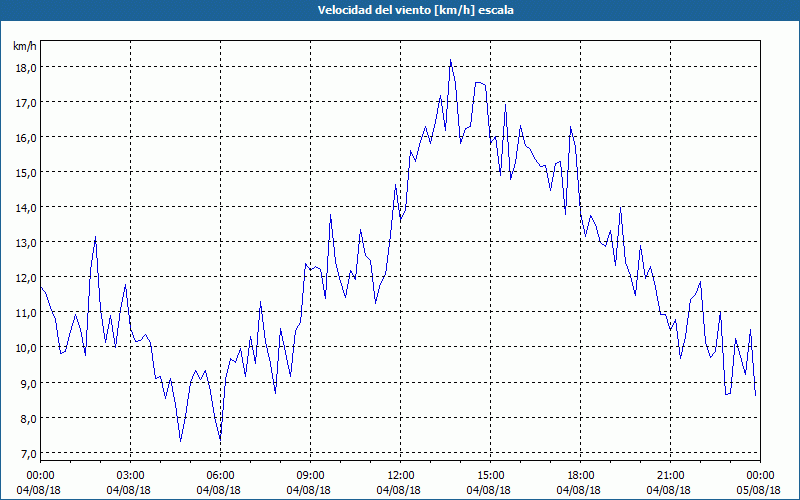Click the '09:00' x-axis time
This screenshot has width=800, height=500.
click(311, 476)
